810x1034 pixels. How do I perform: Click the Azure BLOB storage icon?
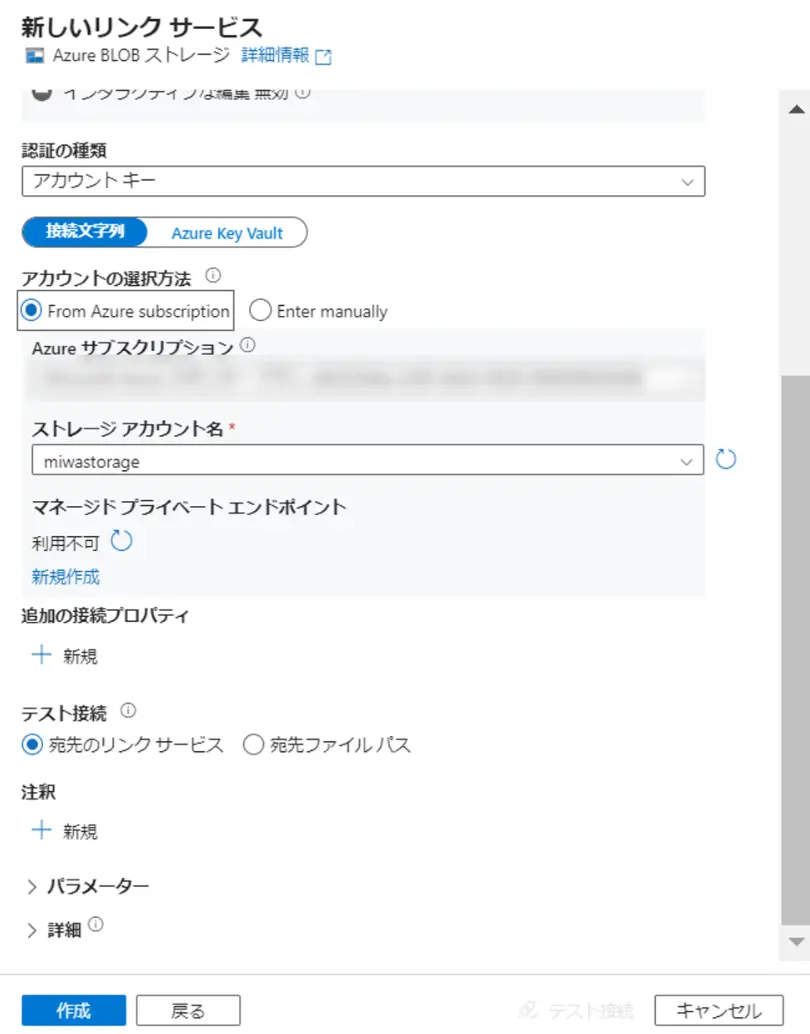click(34, 56)
